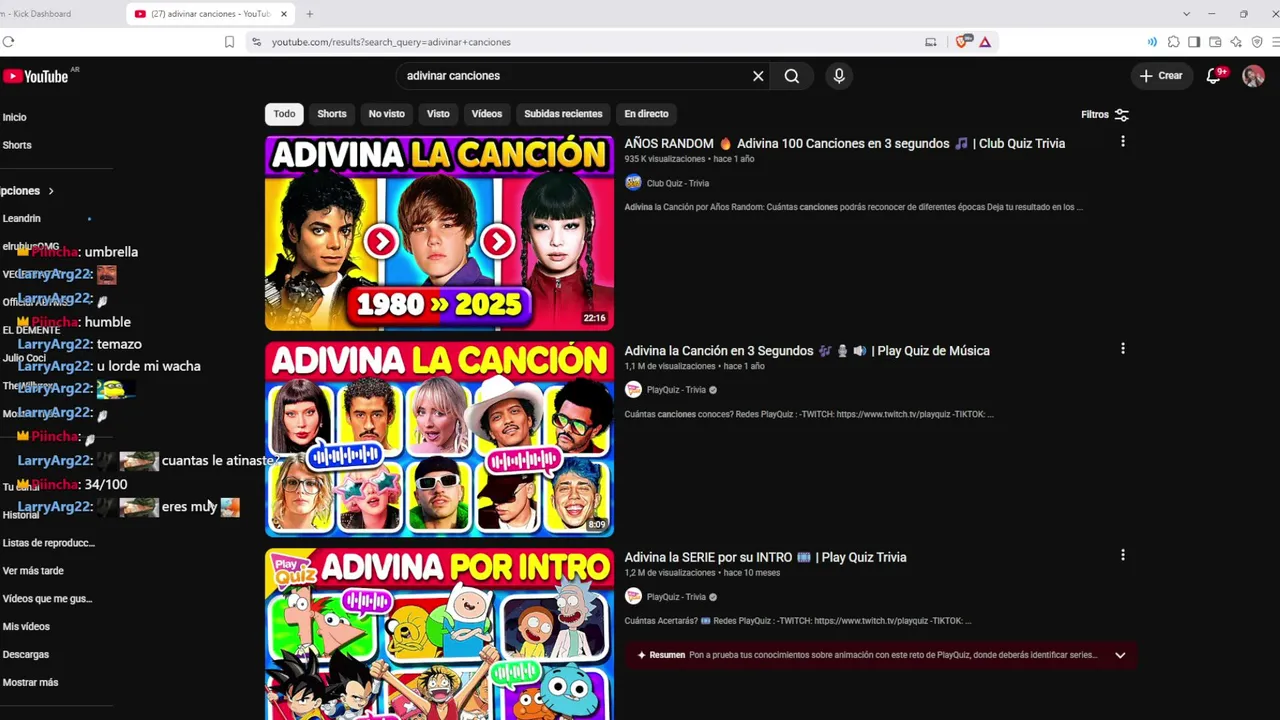
Task: Expand the Resumen summary chevron
Action: 1120,655
